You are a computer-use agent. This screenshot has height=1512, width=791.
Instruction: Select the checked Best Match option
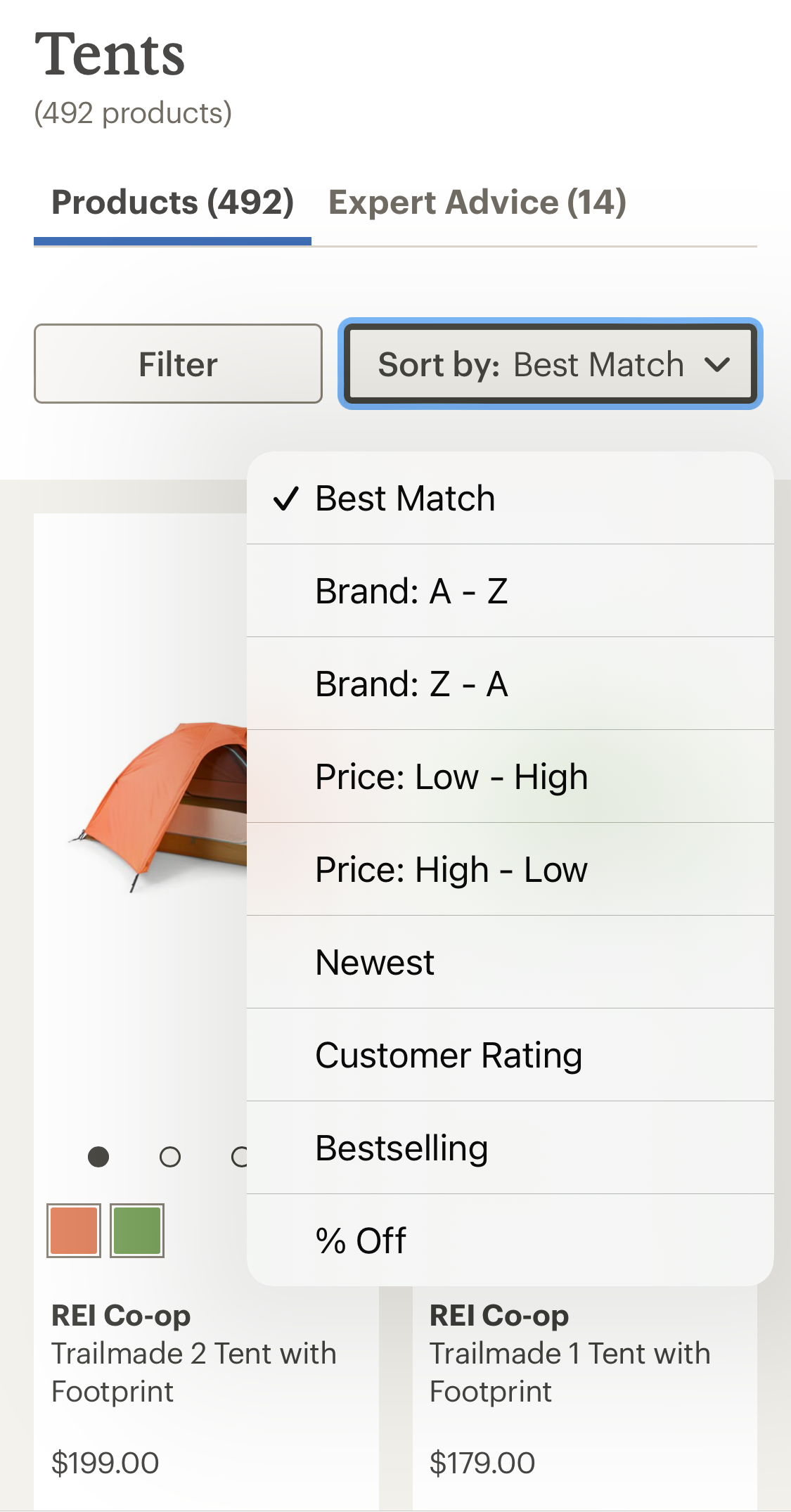pyautogui.click(x=405, y=499)
